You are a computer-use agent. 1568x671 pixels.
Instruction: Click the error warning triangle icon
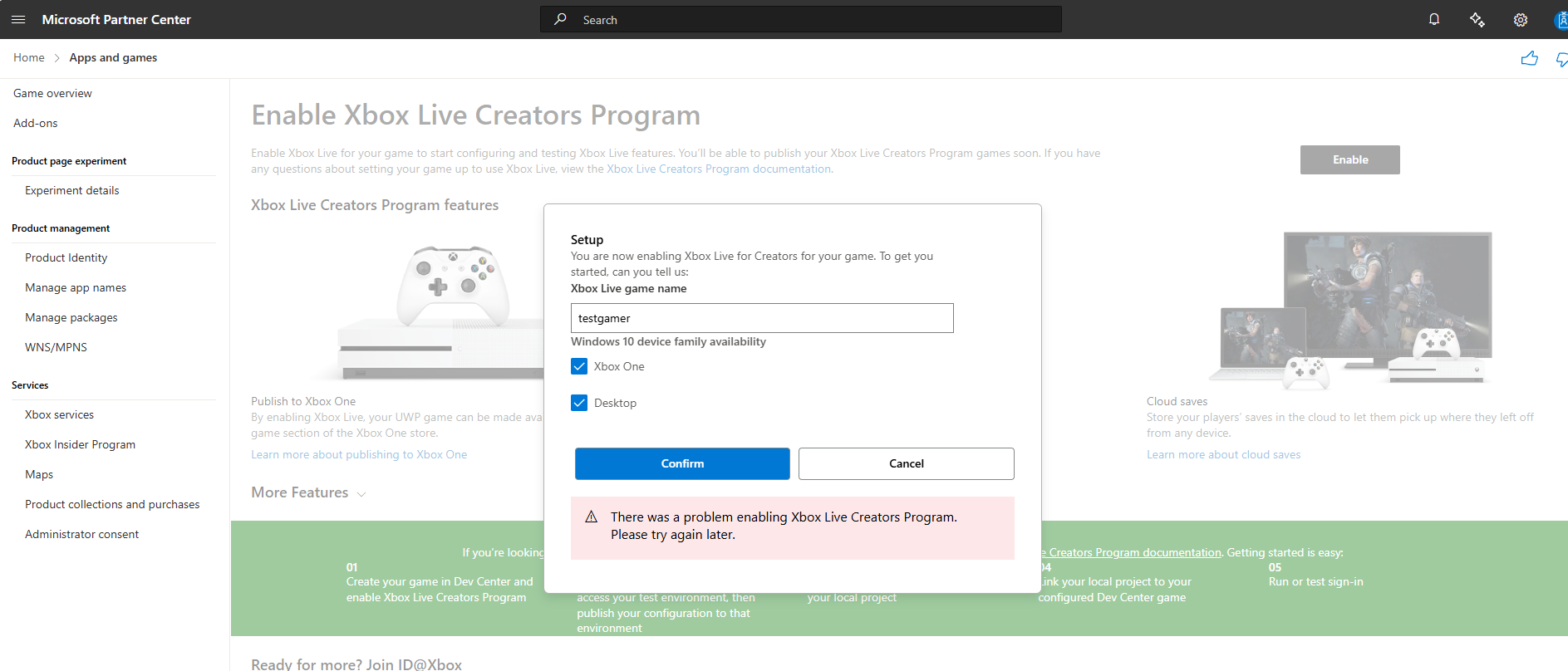[x=591, y=517]
